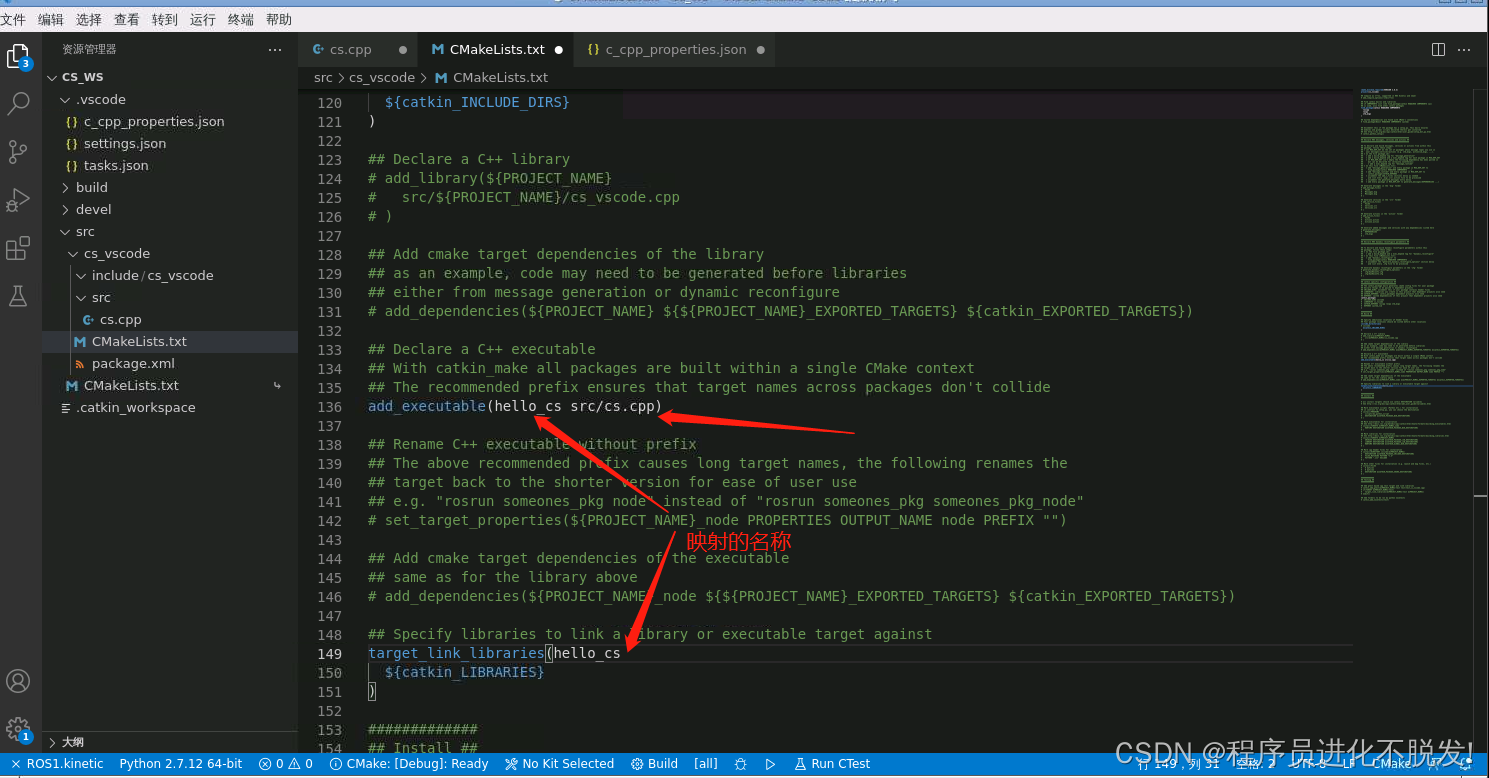Open the 帮助 menu
This screenshot has width=1489, height=778.
(x=279, y=20)
